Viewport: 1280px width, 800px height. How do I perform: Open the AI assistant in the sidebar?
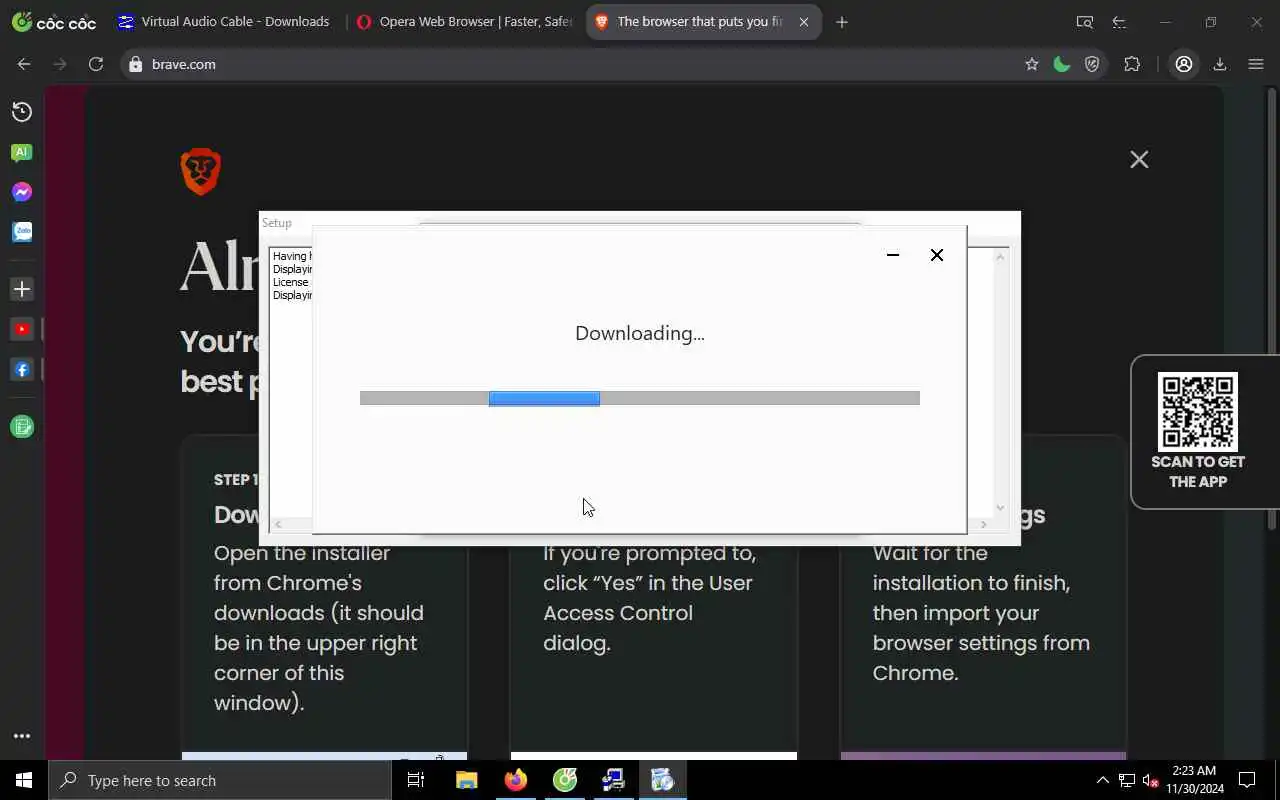click(21, 152)
